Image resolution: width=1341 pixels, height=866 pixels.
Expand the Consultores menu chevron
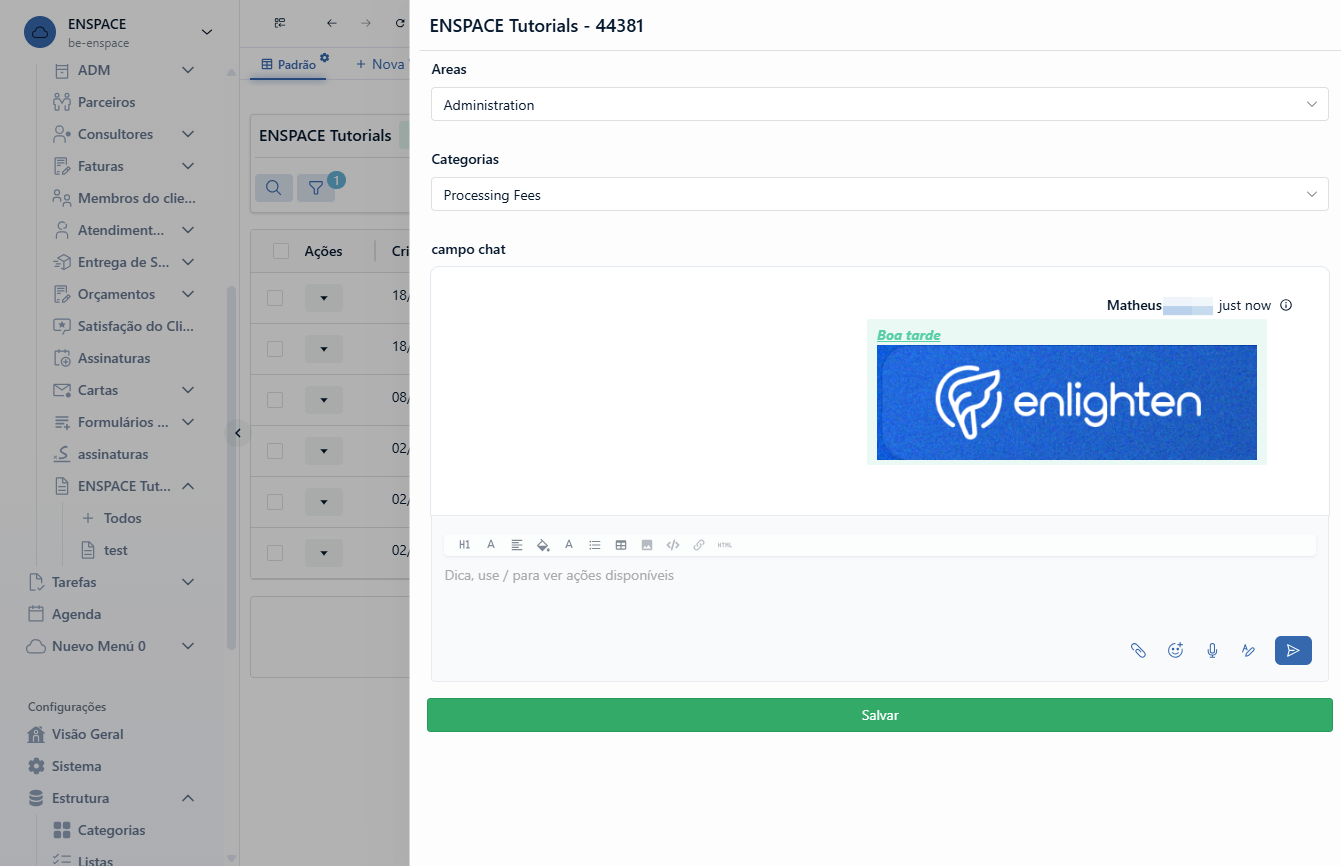[188, 134]
